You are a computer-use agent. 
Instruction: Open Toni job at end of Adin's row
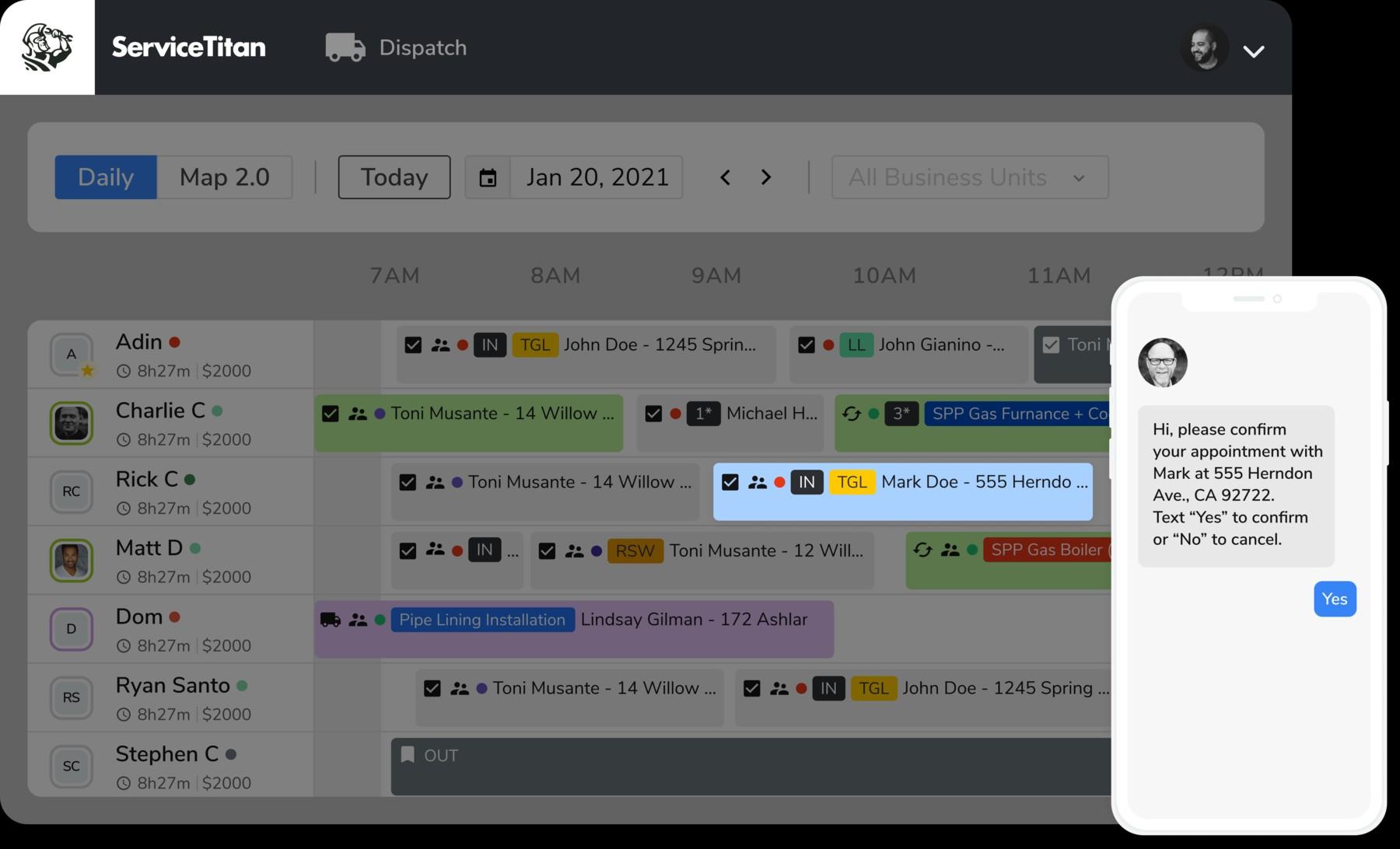1073,355
